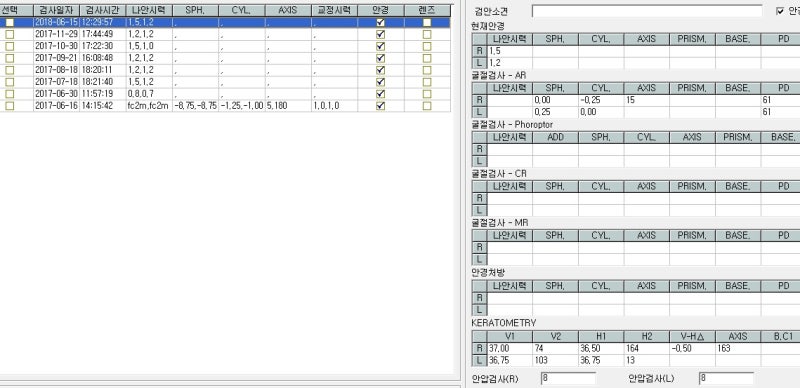Click the 교정시력 column header

click(334, 10)
